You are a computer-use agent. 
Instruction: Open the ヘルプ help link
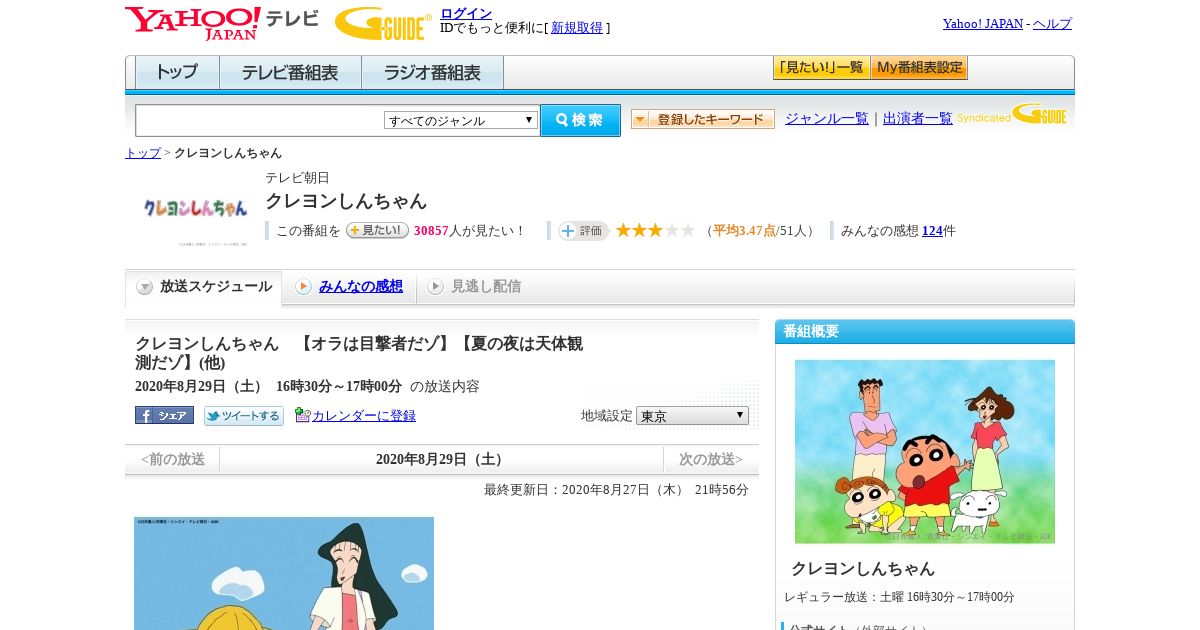pos(1052,23)
